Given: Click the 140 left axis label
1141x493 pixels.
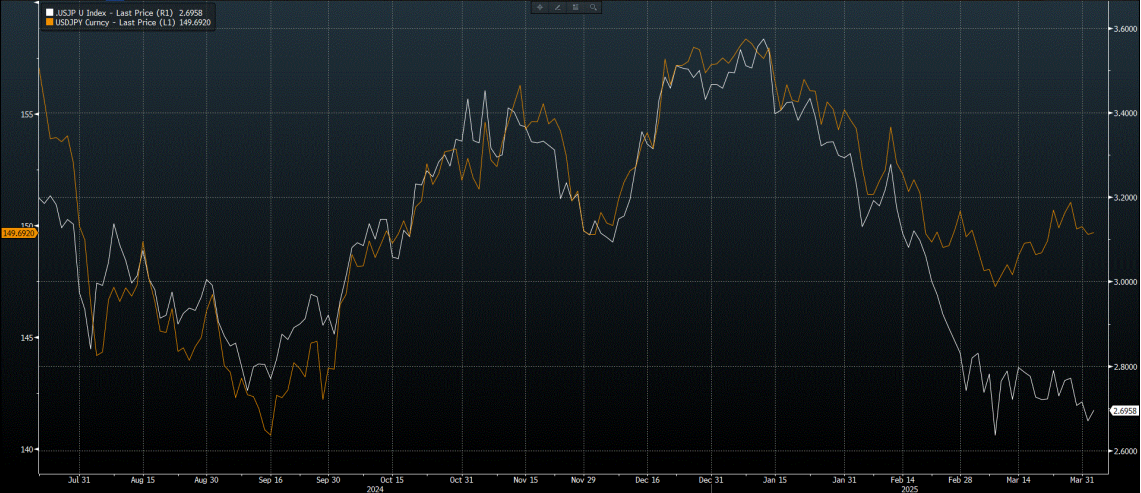Looking at the screenshot, I should (x=29, y=450).
